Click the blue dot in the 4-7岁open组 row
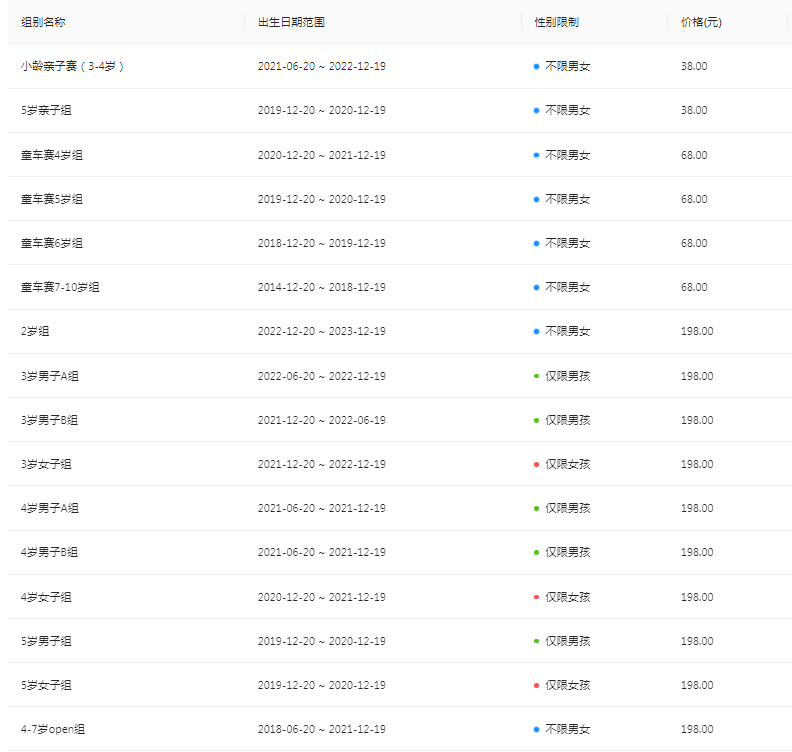 pos(537,730)
